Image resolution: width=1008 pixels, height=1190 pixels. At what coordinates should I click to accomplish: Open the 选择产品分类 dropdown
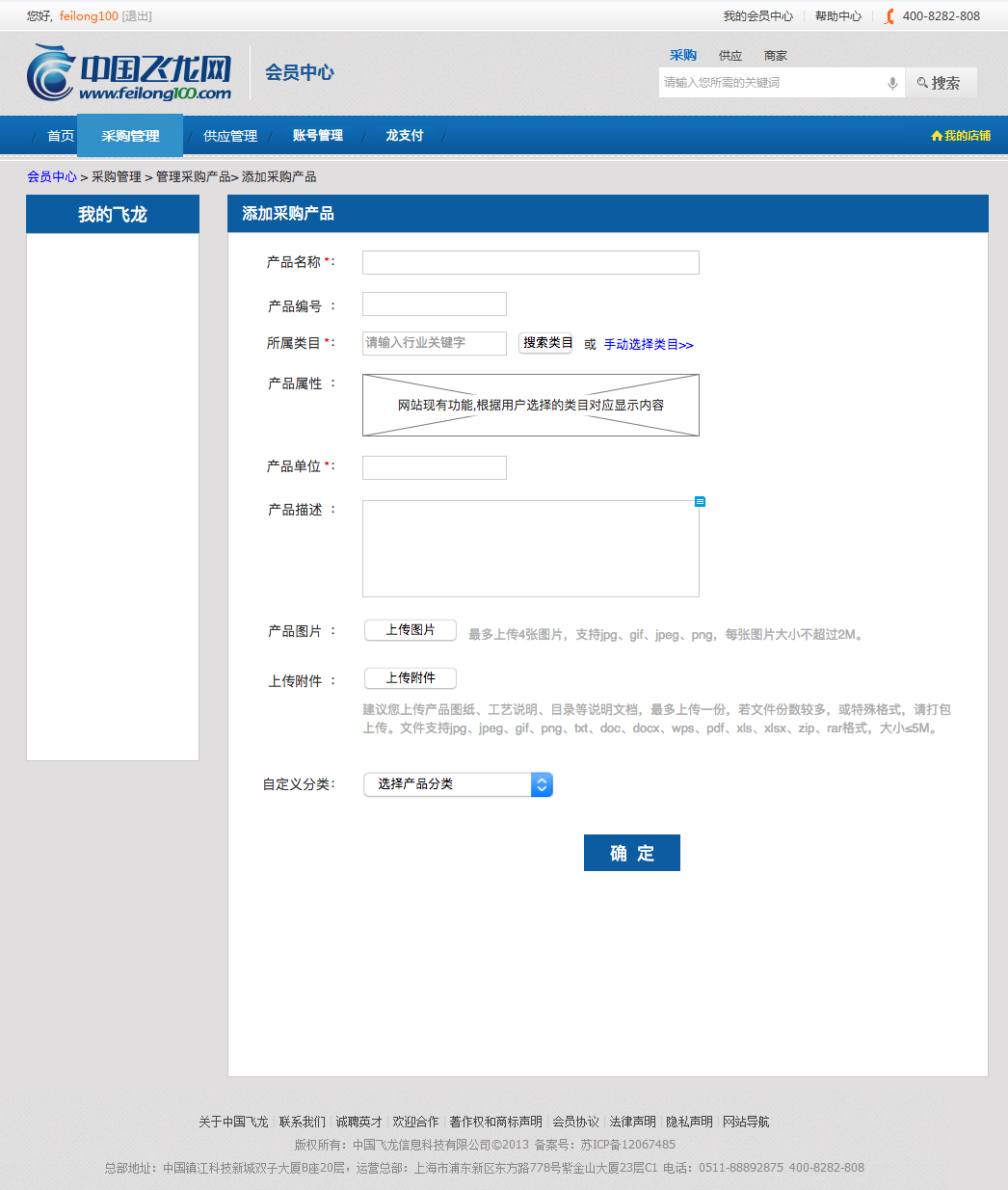458,784
